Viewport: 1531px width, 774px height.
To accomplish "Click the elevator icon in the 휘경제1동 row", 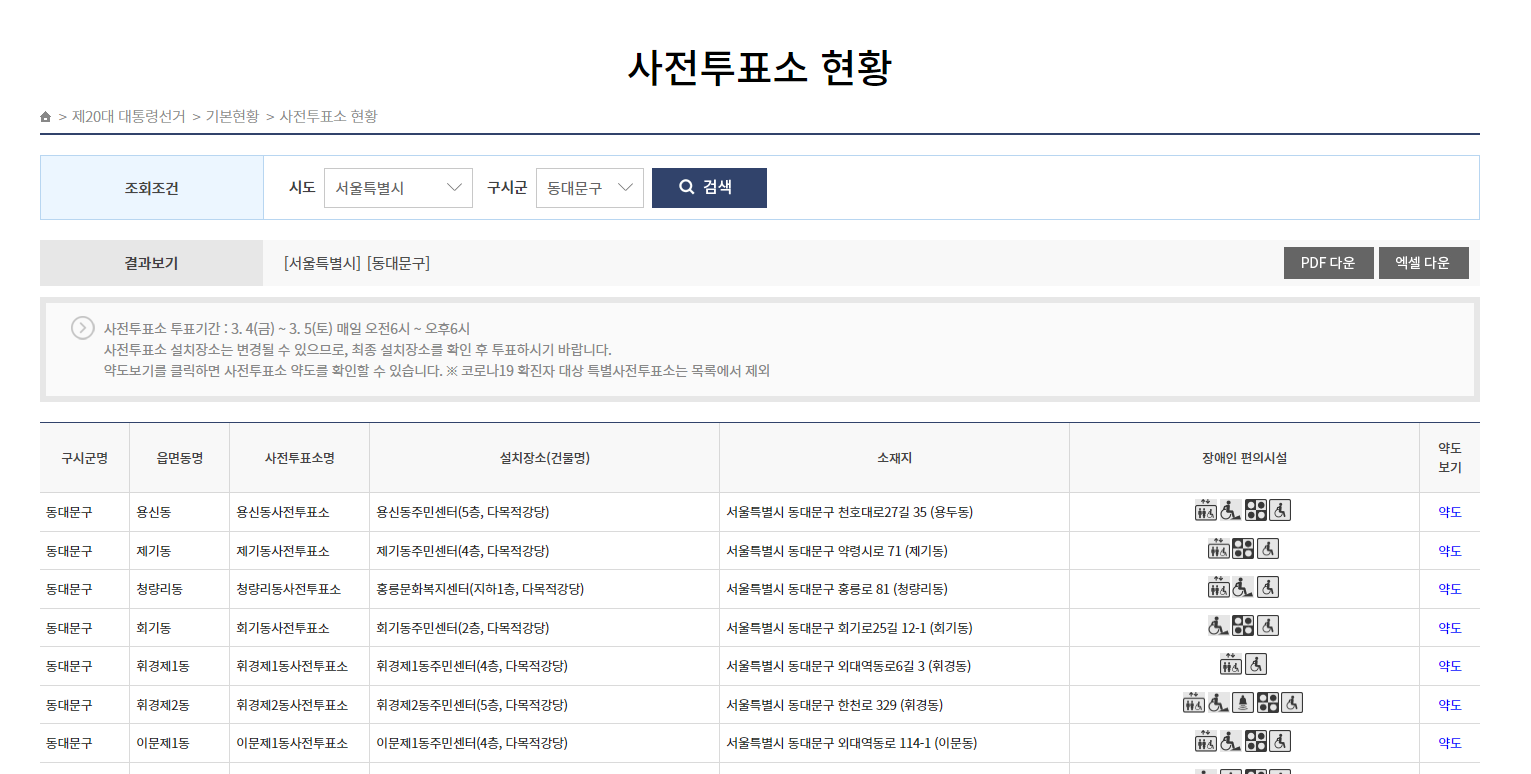I will pos(1229,663).
